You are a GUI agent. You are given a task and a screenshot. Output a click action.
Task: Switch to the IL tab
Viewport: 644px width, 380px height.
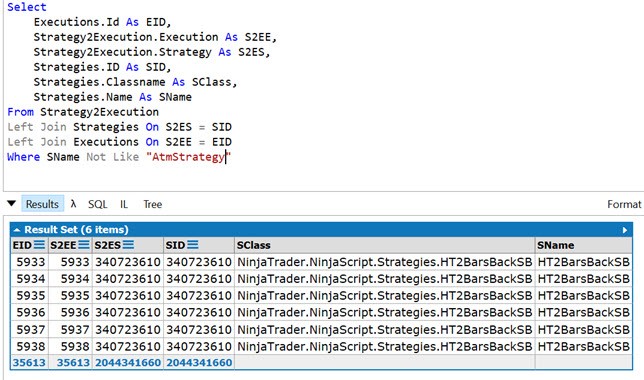(x=124, y=204)
